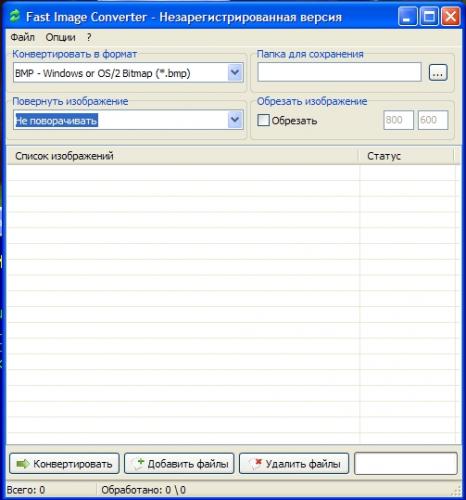
Task: Click the browse folder ... button
Action: click(x=438, y=72)
